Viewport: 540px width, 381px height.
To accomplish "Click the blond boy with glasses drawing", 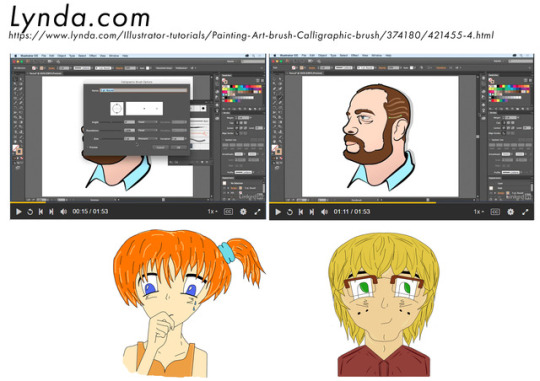I will click(383, 305).
